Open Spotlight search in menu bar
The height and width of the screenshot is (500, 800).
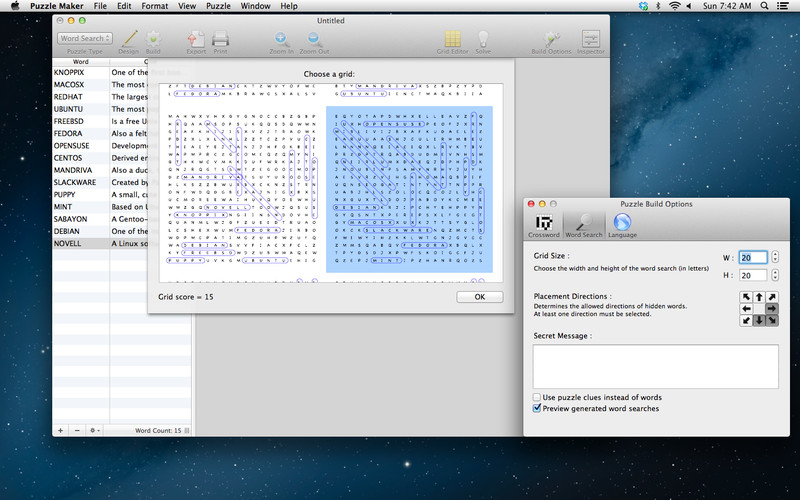coord(764,6)
